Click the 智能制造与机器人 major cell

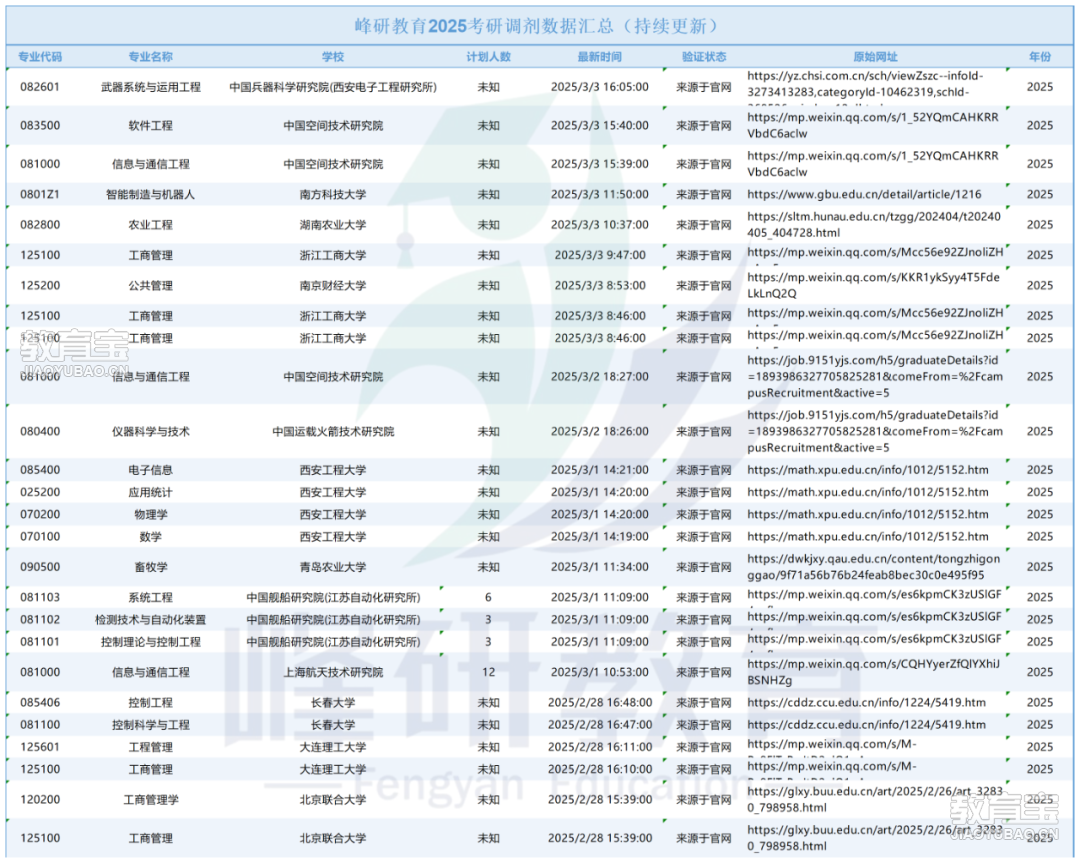pos(150,194)
